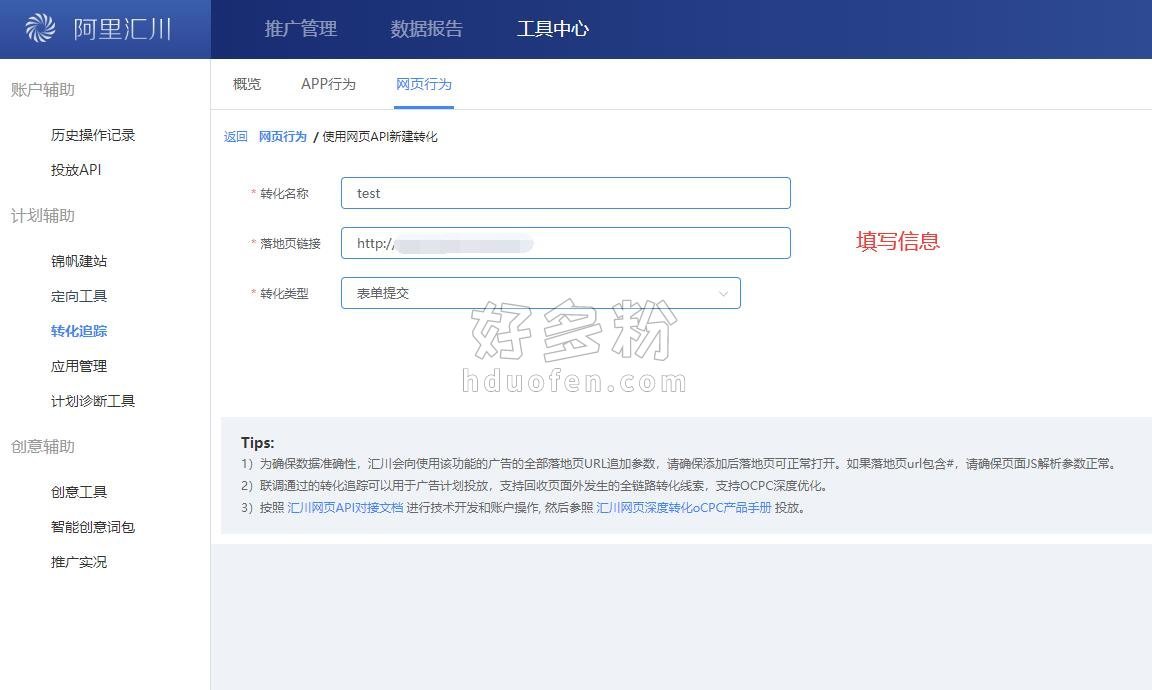
Task: Select the 网页行为 tab
Action: click(424, 84)
